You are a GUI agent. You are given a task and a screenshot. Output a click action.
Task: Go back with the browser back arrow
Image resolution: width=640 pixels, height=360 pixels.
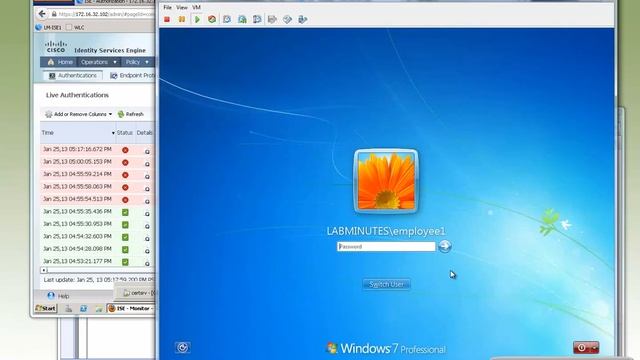[42, 14]
